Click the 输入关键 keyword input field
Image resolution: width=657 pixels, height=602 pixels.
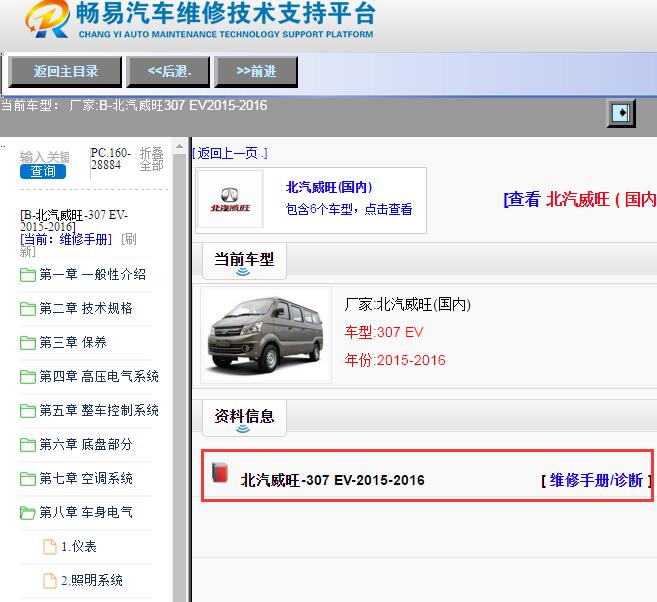45,157
